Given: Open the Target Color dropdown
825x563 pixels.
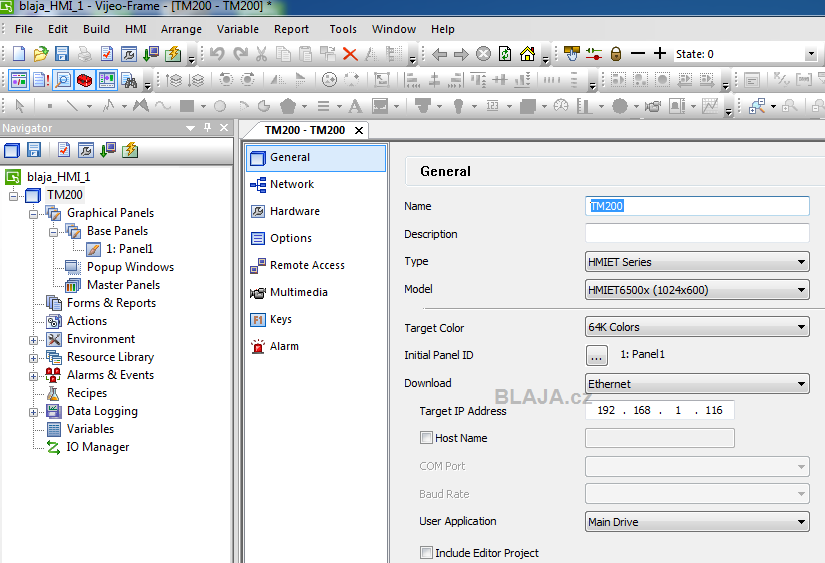Looking at the screenshot, I should (x=697, y=327).
